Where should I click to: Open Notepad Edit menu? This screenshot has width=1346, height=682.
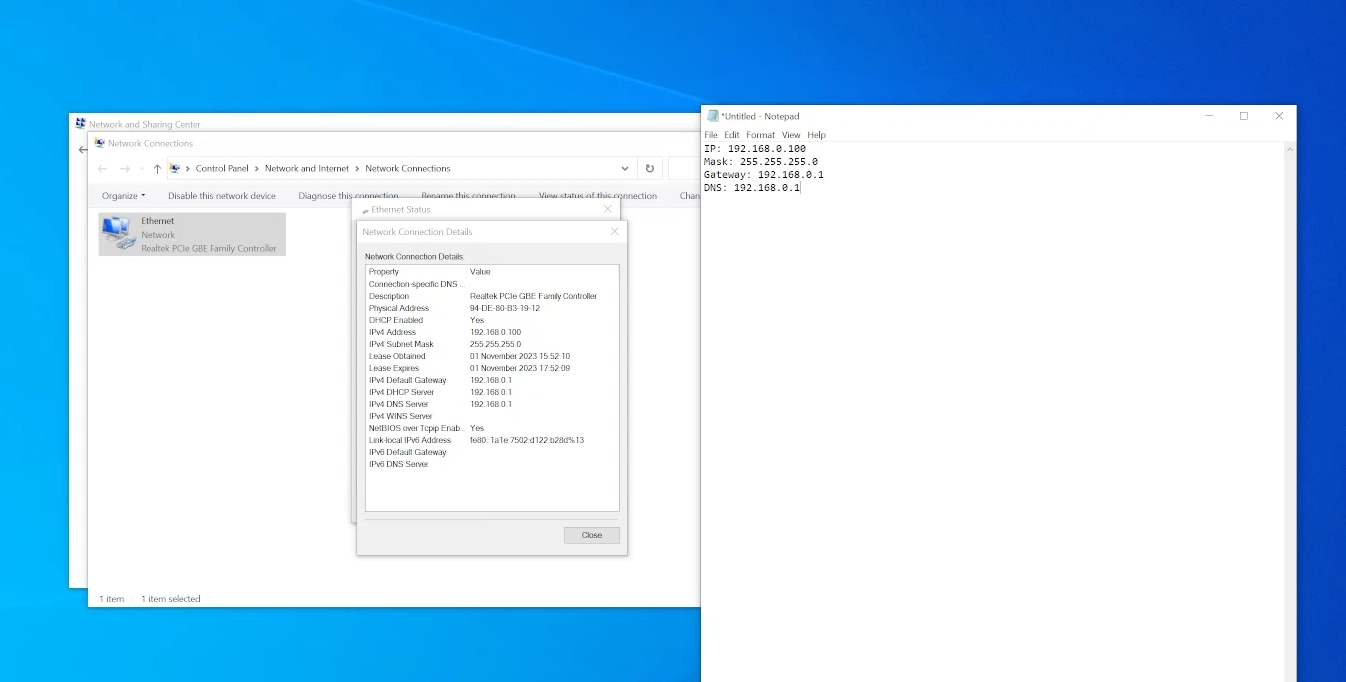[732, 135]
